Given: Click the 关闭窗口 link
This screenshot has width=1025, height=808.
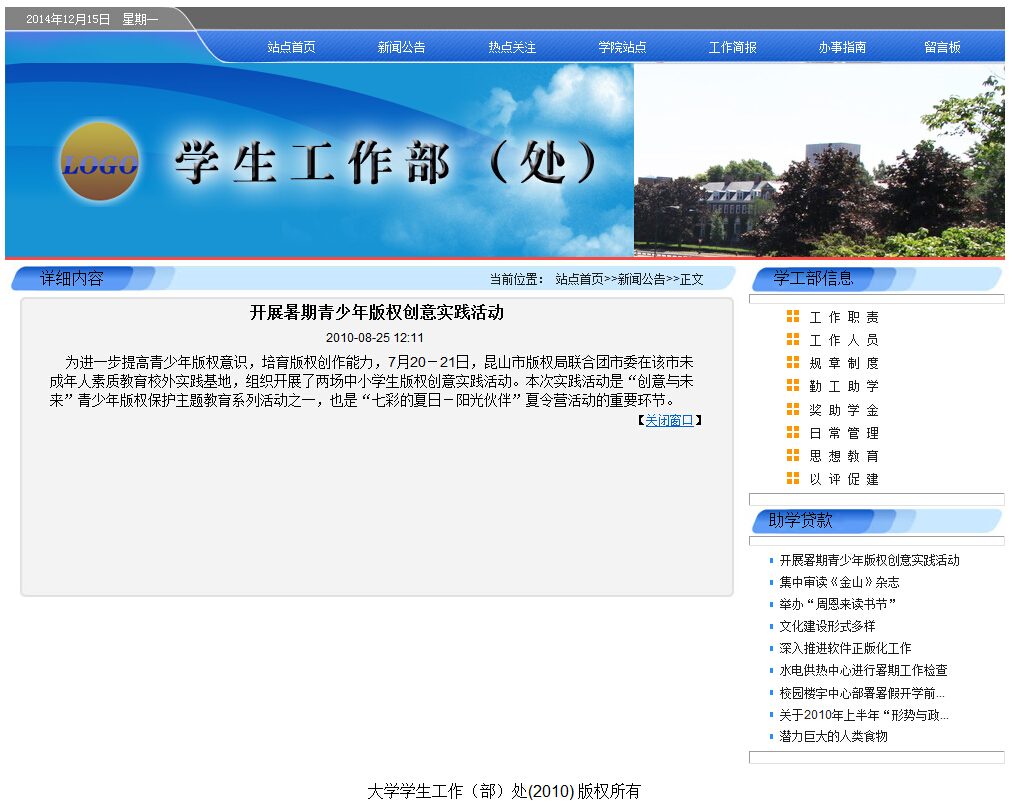Looking at the screenshot, I should pyautogui.click(x=669, y=420).
